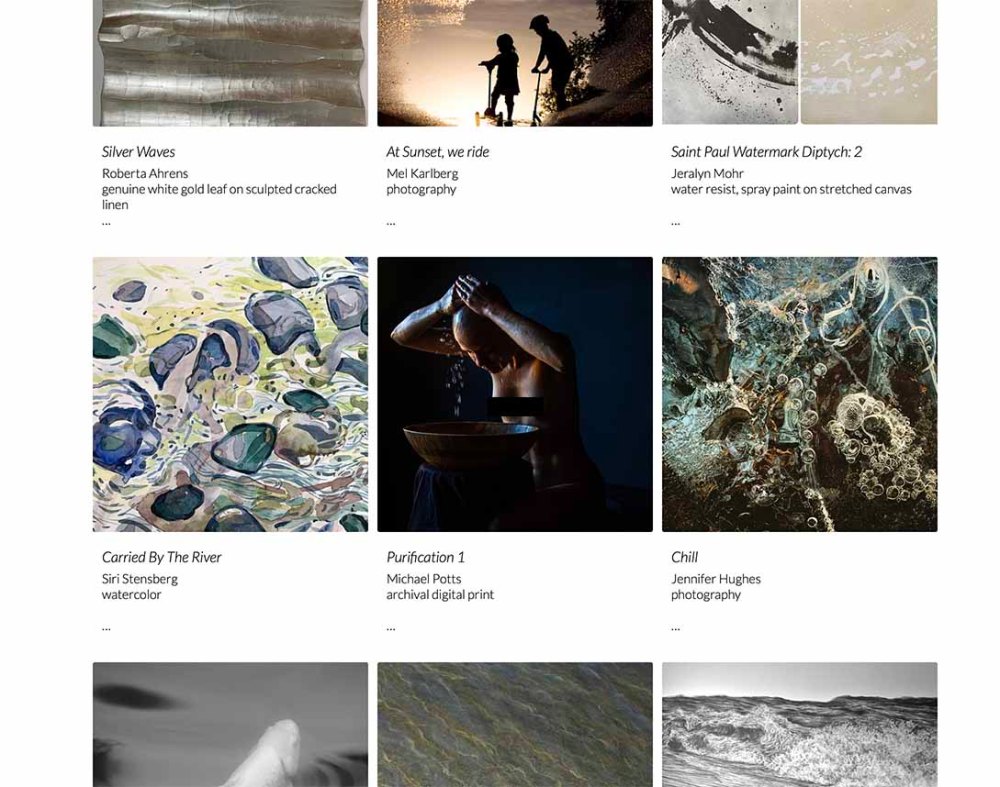1000x787 pixels.
Task: Click the Silver Waves title link
Action: coord(138,152)
